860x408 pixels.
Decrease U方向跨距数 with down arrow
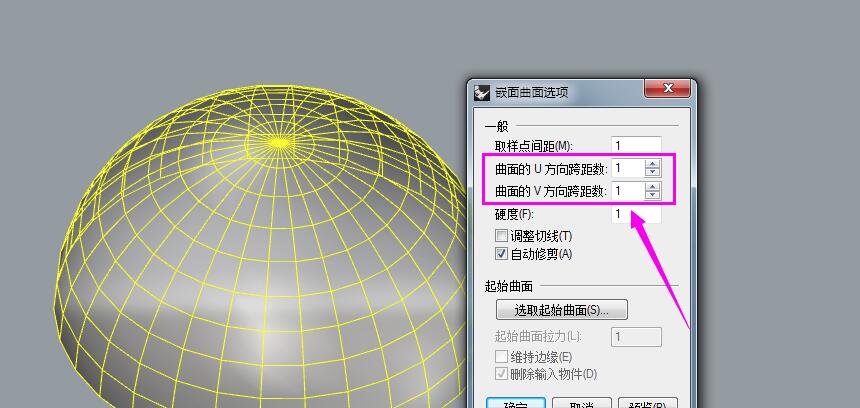(x=652, y=172)
